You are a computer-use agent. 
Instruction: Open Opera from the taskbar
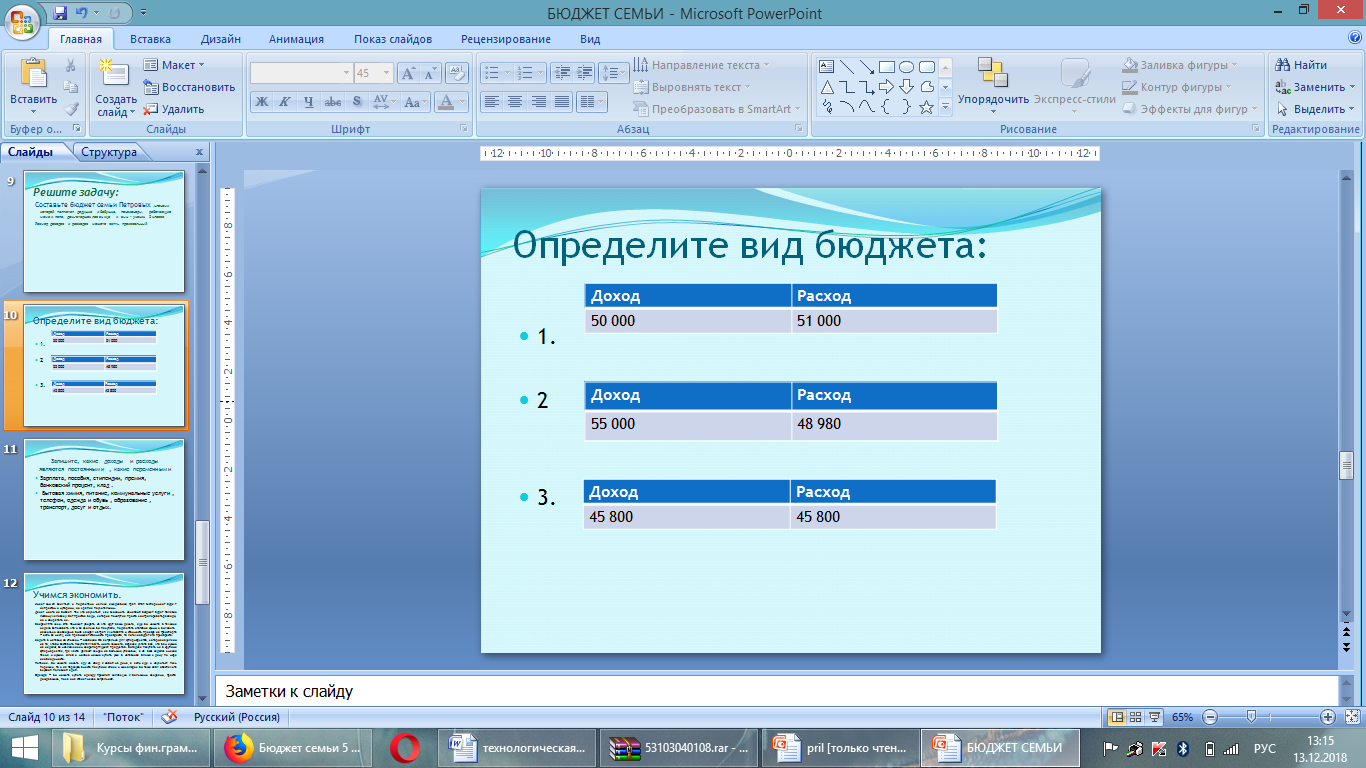[406, 747]
